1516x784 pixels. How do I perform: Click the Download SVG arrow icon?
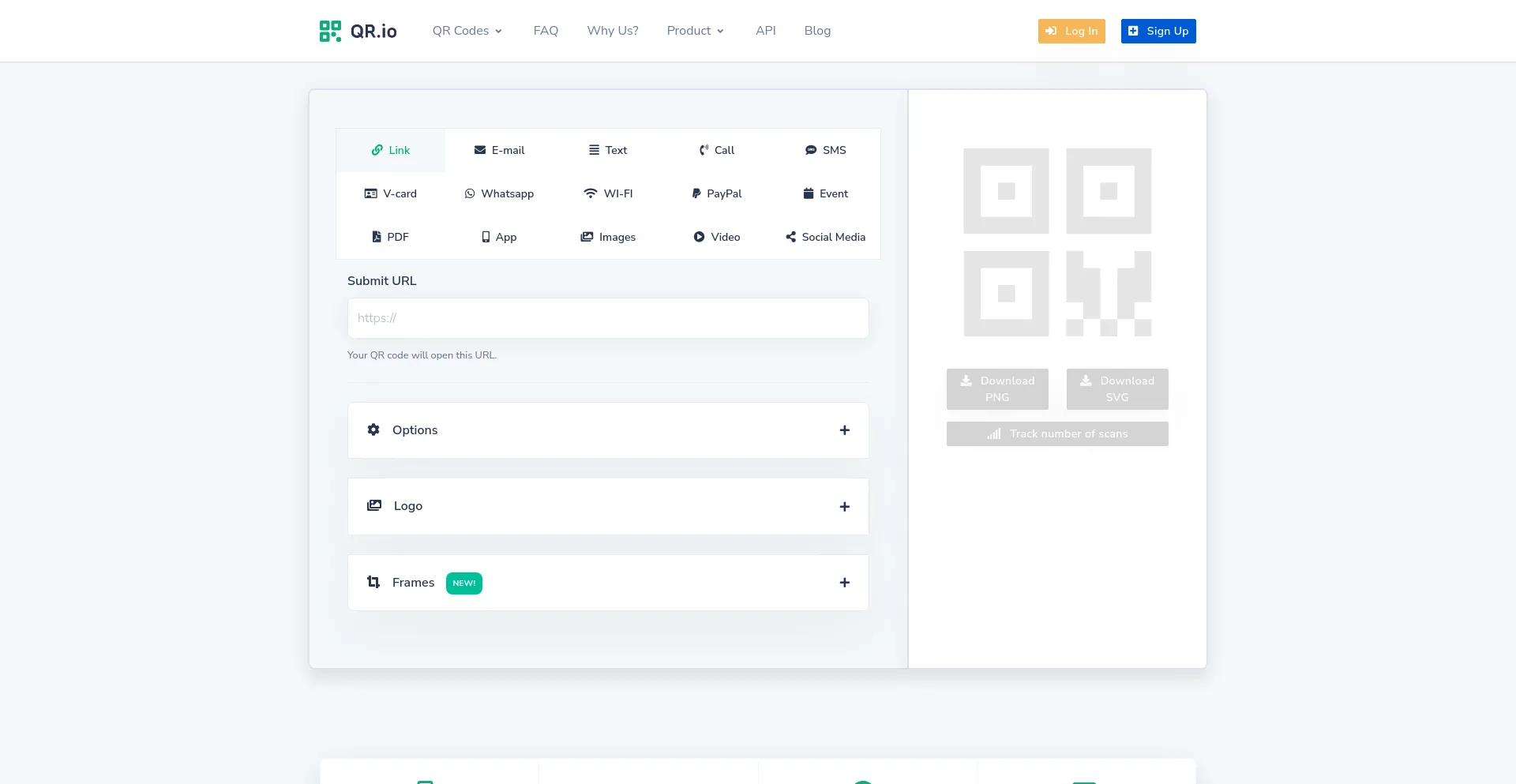coord(1086,381)
